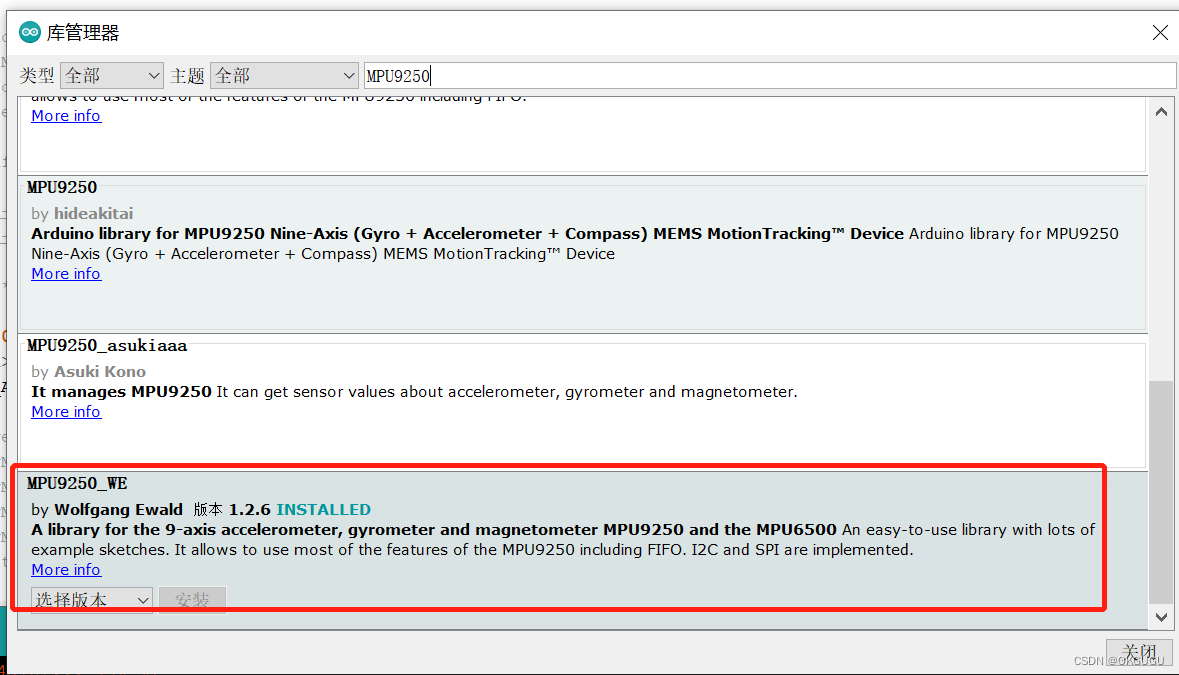1179x675 pixels.
Task: Open More info link for MPU9250_WE library
Action: (66, 570)
